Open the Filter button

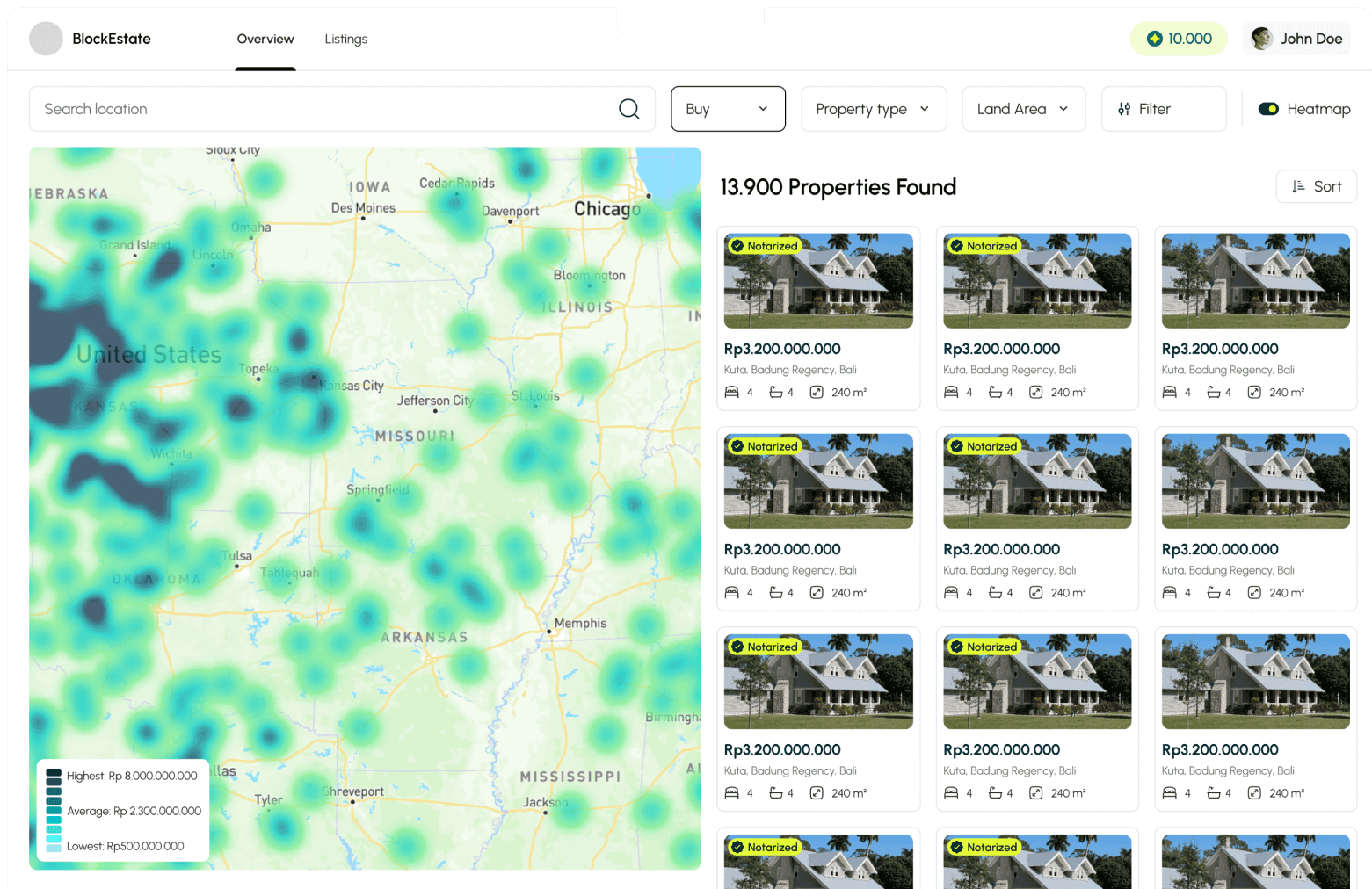tap(1164, 109)
